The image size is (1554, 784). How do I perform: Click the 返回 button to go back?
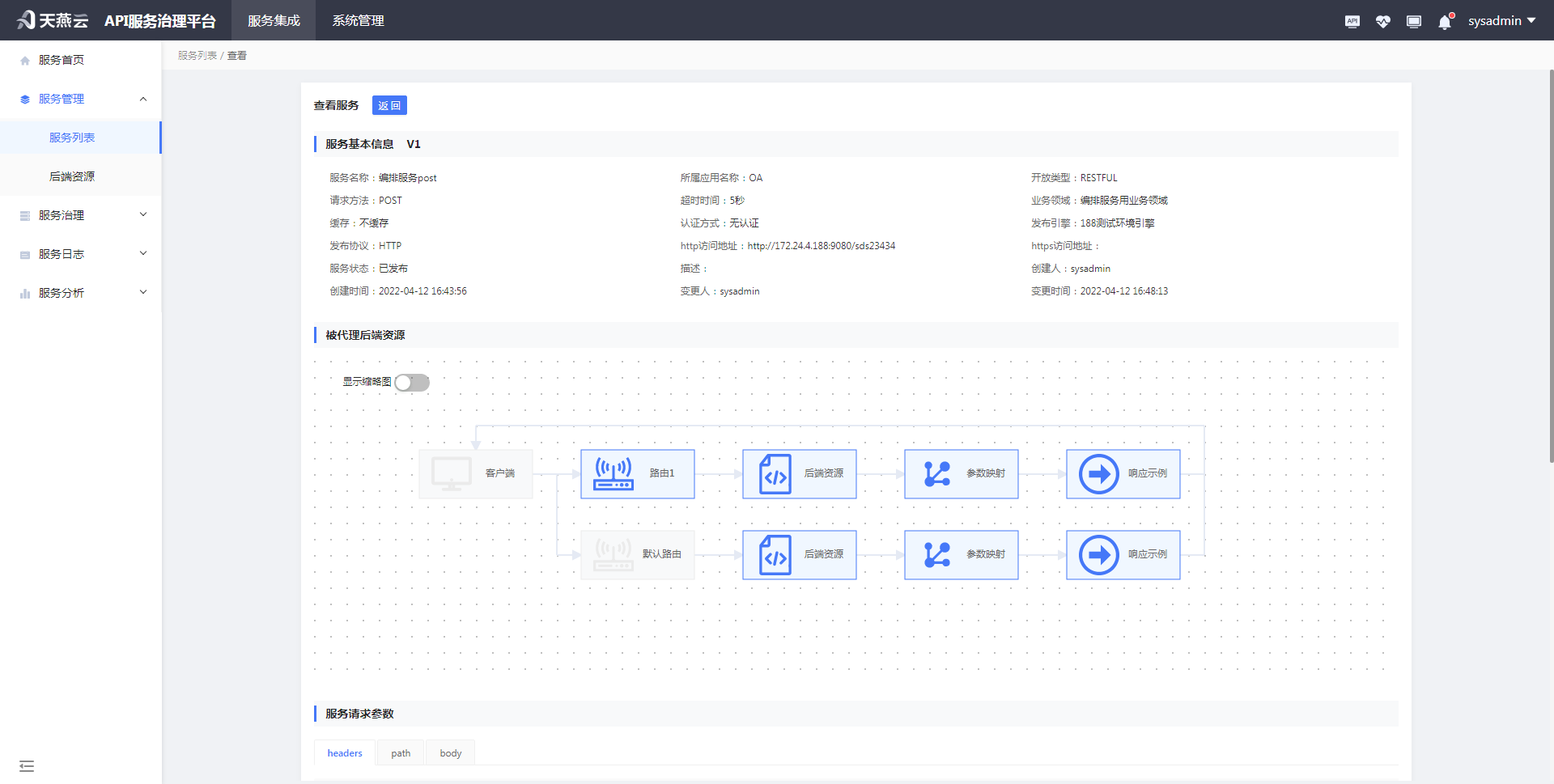389,105
